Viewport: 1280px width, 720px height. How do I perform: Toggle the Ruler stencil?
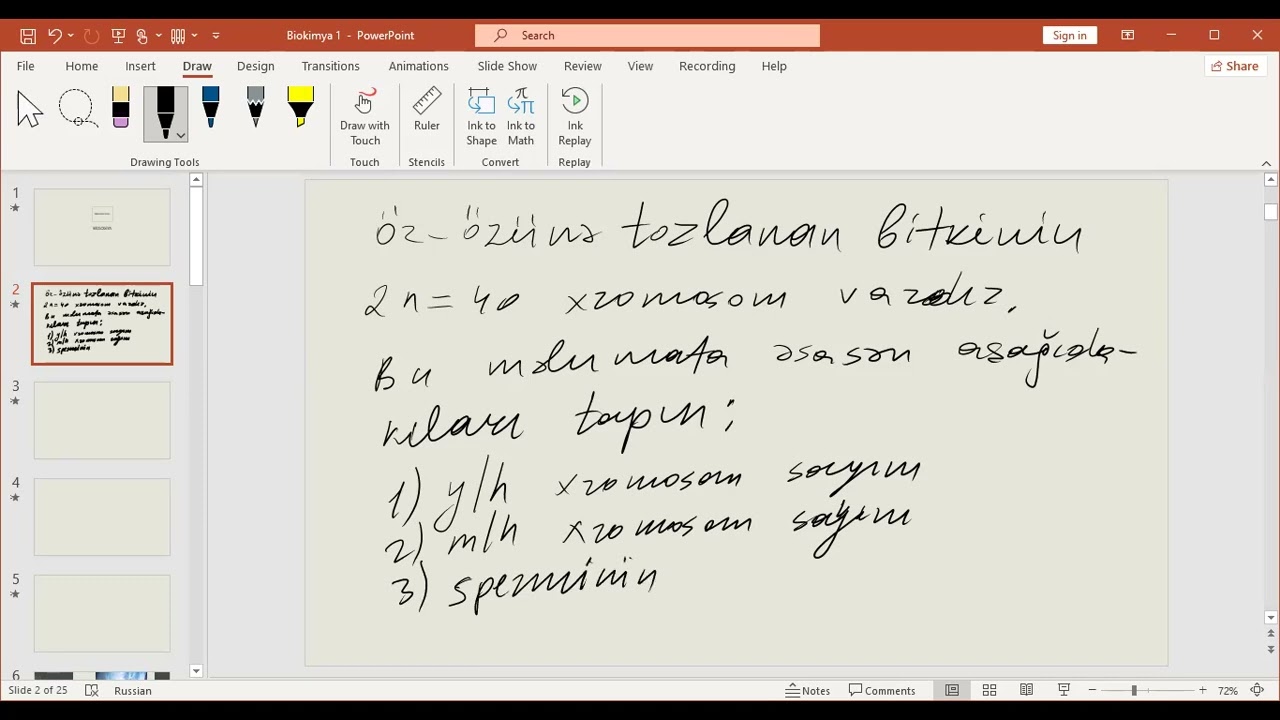[427, 110]
